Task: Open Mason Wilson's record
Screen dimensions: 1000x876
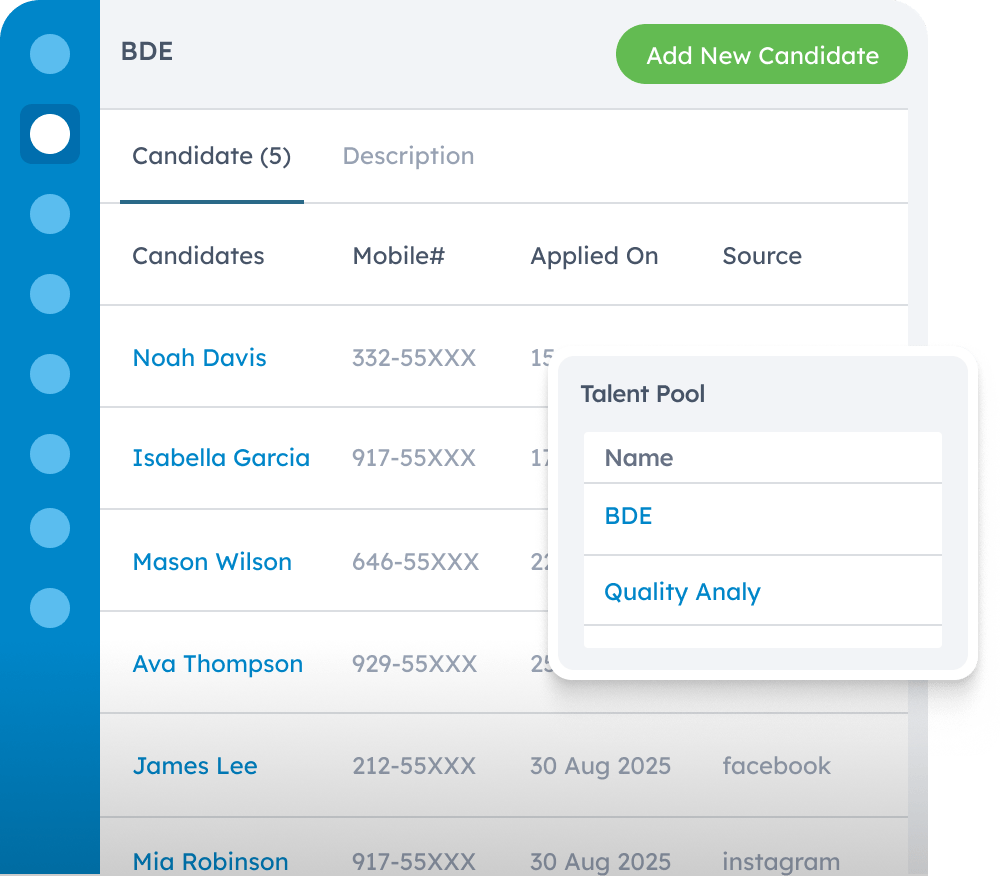Action: (212, 562)
